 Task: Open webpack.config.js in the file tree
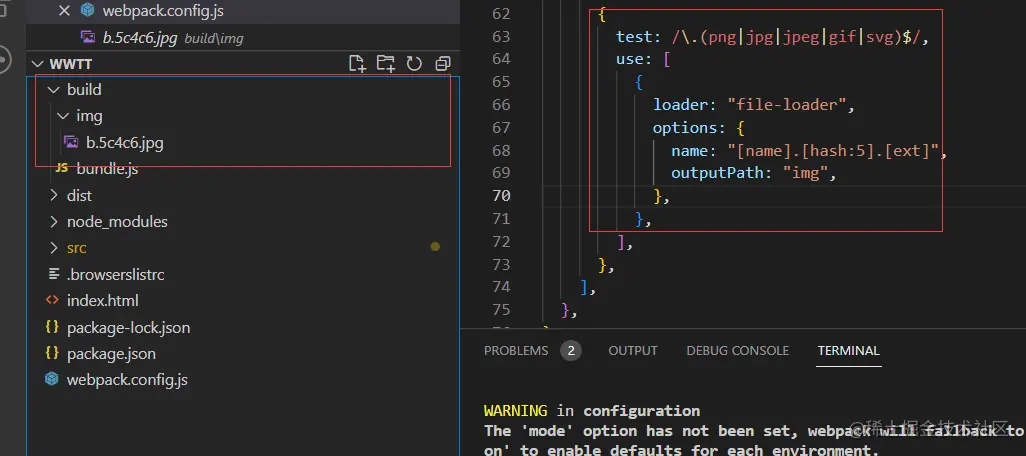127,380
